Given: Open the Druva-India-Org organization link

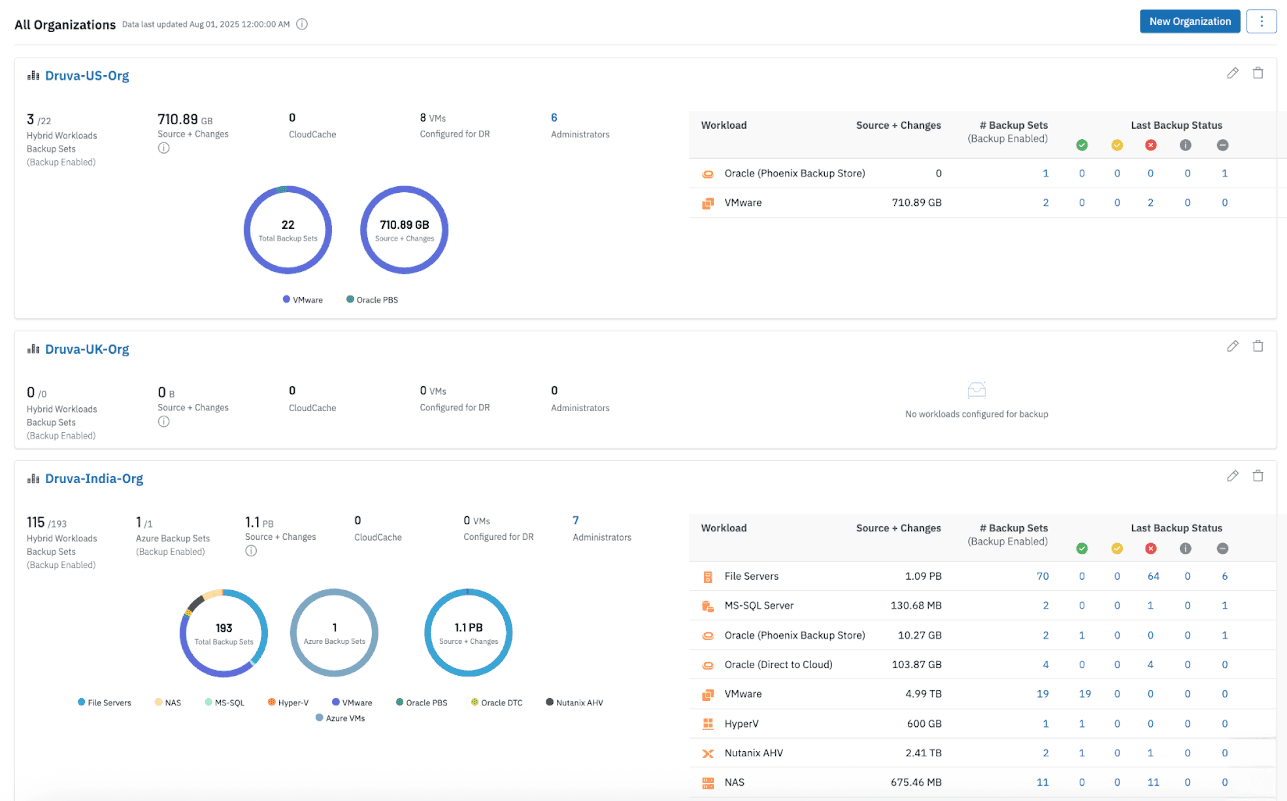Looking at the screenshot, I should (94, 478).
